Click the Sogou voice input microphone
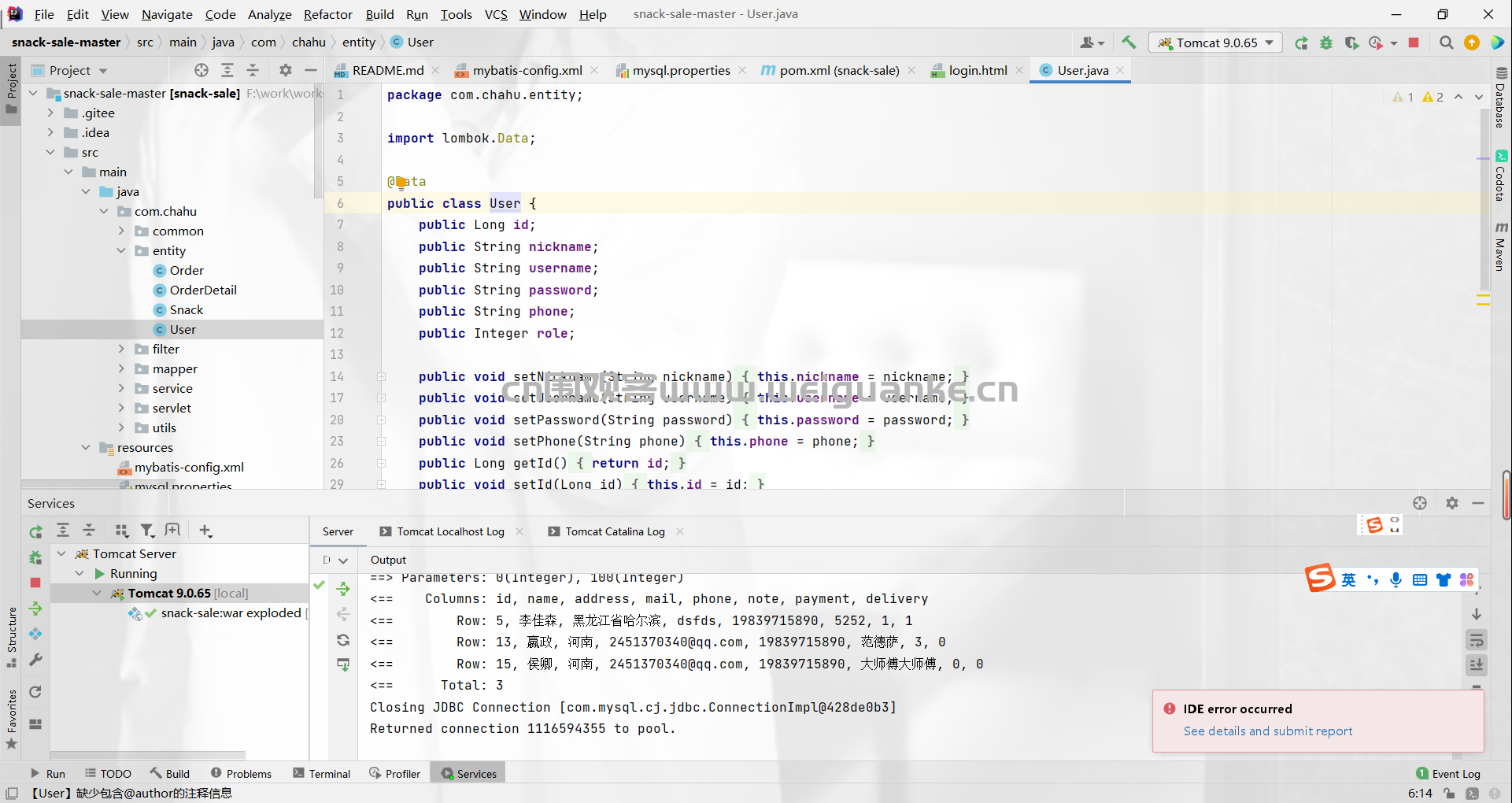 click(x=1396, y=579)
